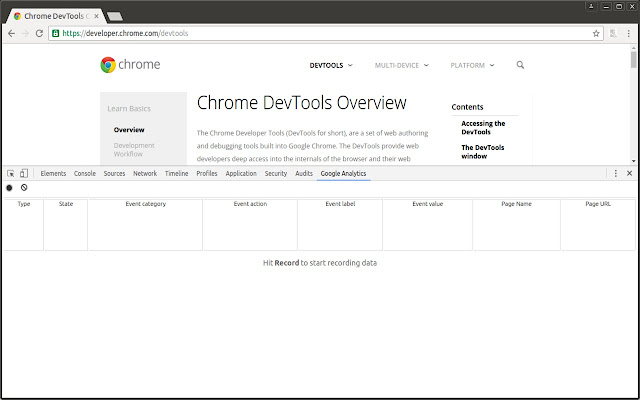Open the Chrome three-dot menu

(629, 33)
